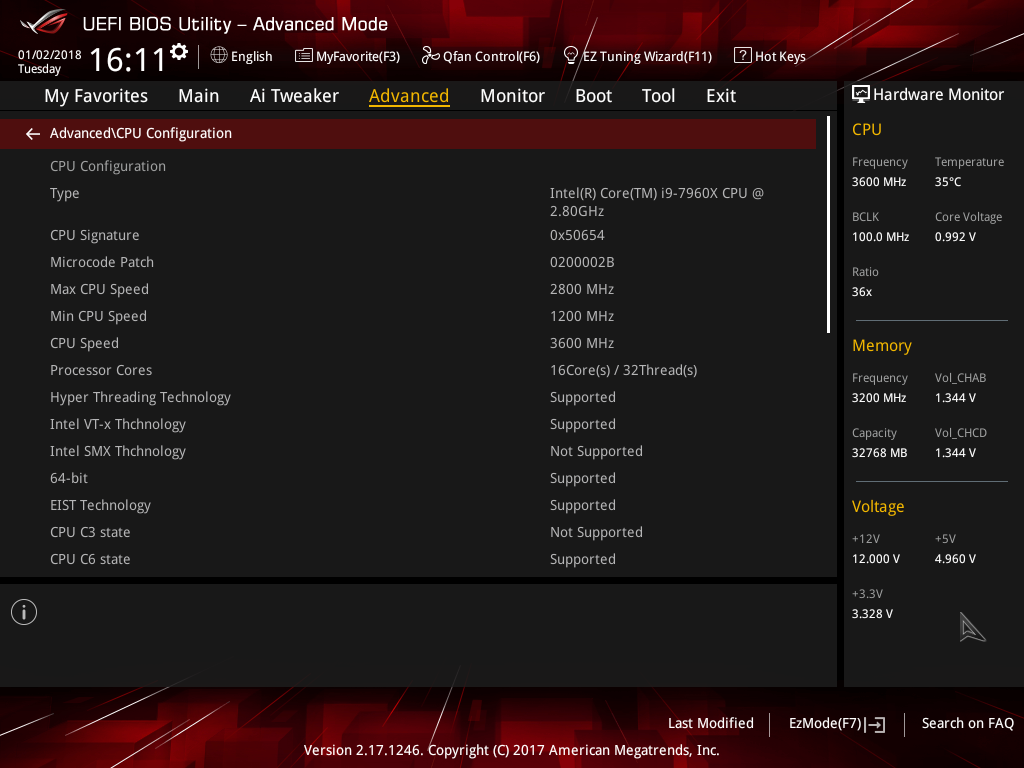Select the 64-bit row
The height and width of the screenshot is (768, 1024).
(x=408, y=479)
